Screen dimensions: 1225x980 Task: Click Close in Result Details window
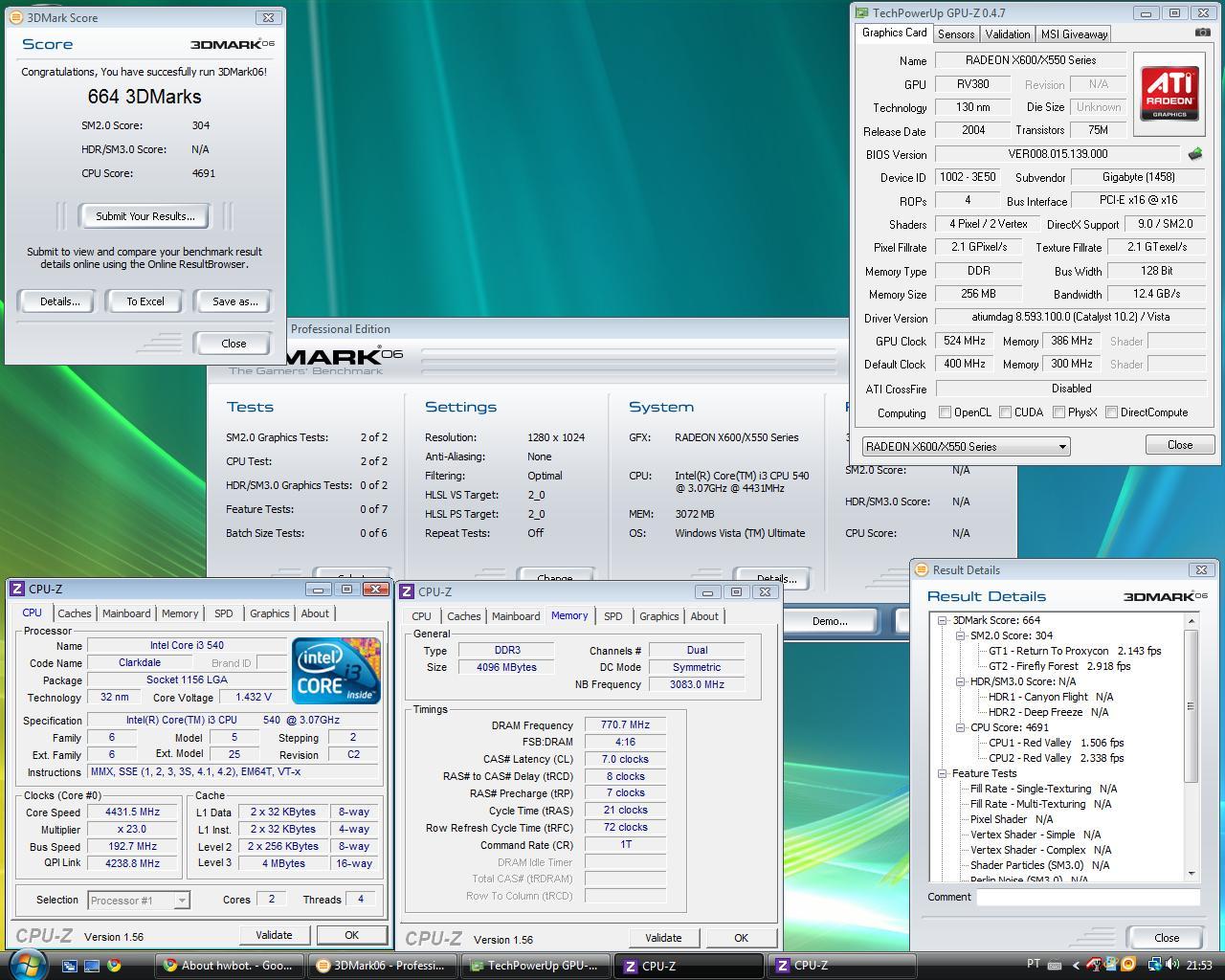click(1166, 938)
